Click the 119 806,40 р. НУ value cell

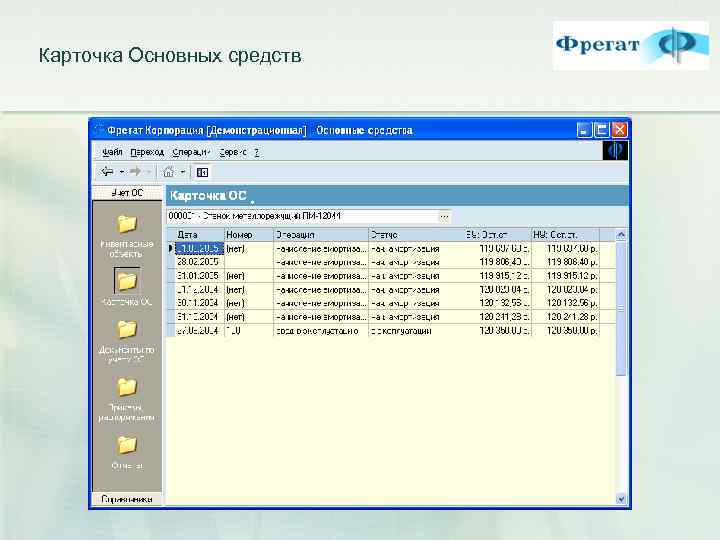(x=566, y=262)
